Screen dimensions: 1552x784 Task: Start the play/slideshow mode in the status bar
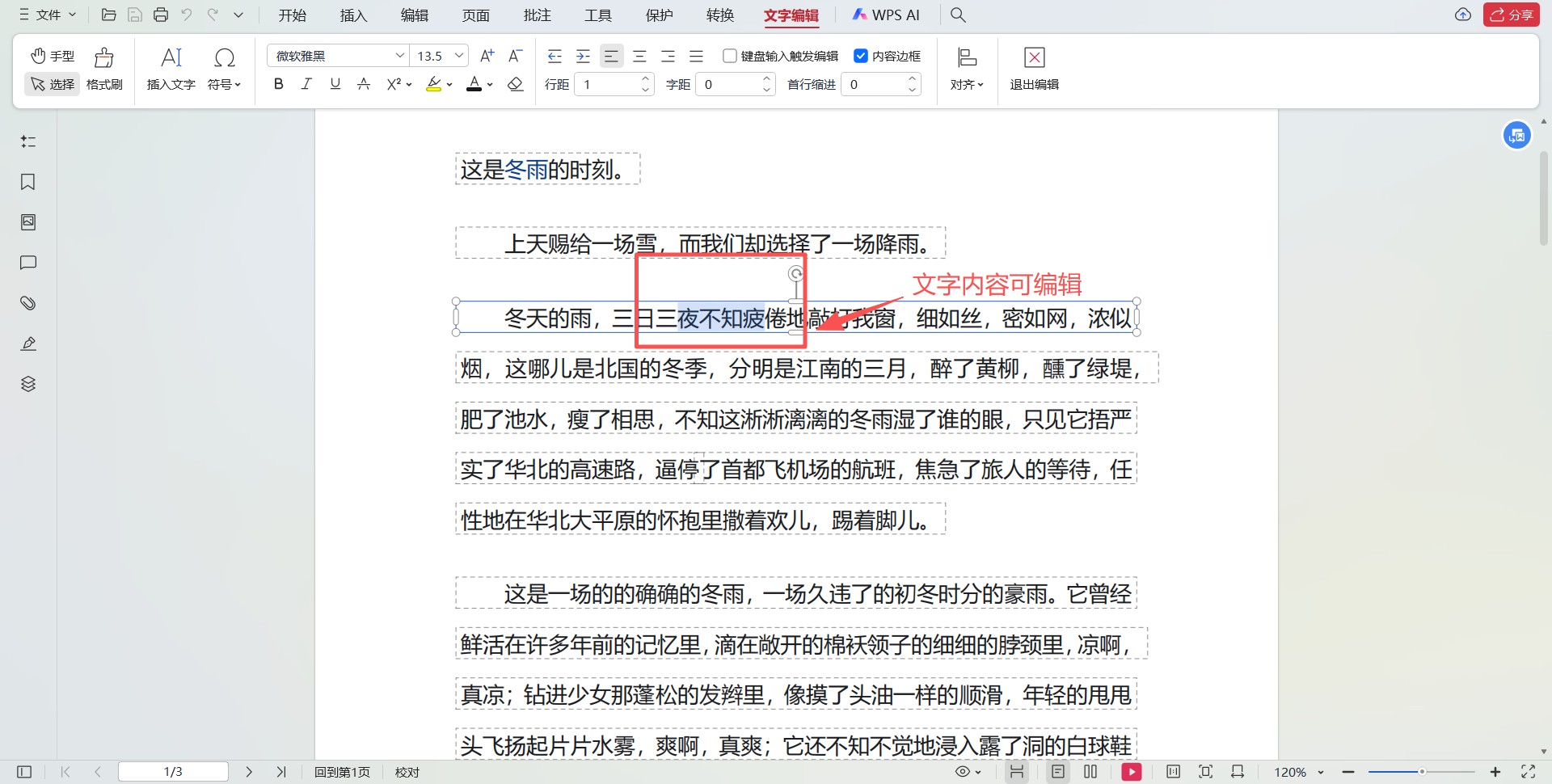click(1131, 772)
